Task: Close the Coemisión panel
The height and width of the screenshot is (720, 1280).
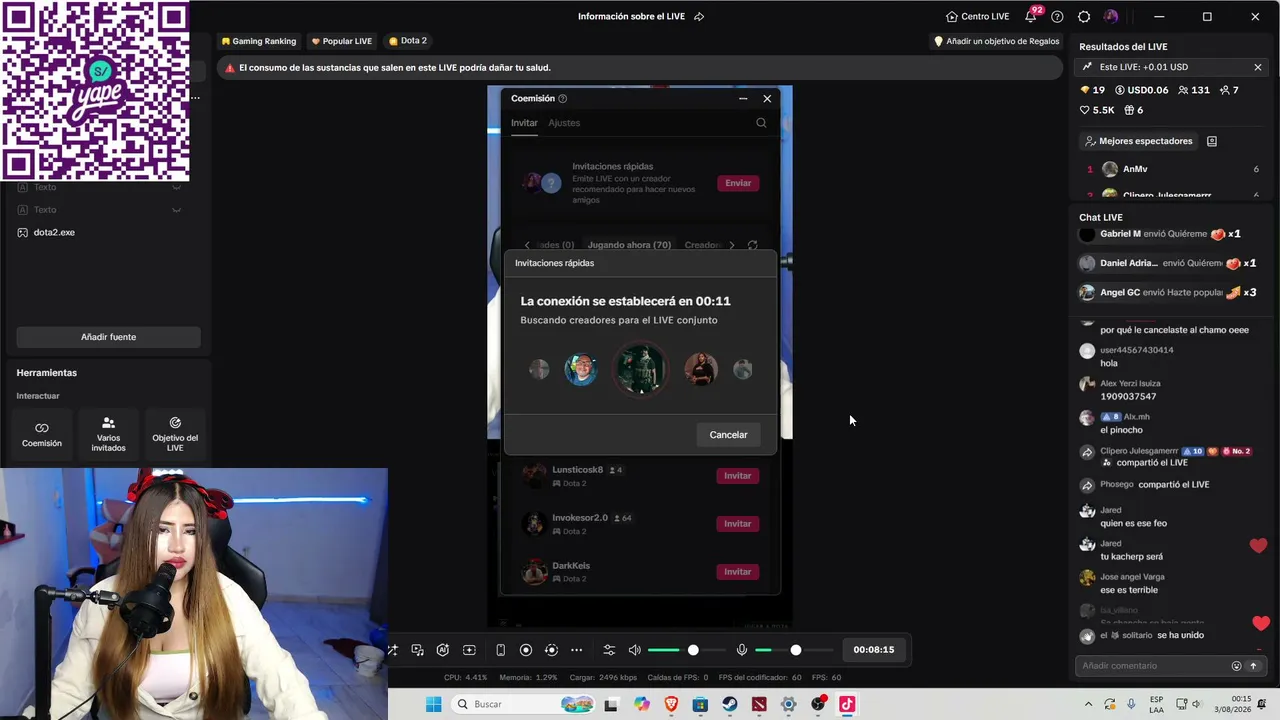Action: click(767, 98)
